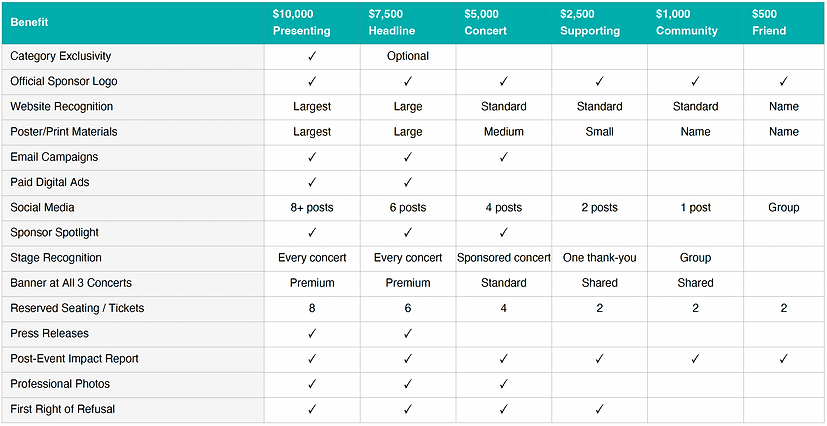Click the Sponsored concert Stage Recognition cell

(x=504, y=258)
